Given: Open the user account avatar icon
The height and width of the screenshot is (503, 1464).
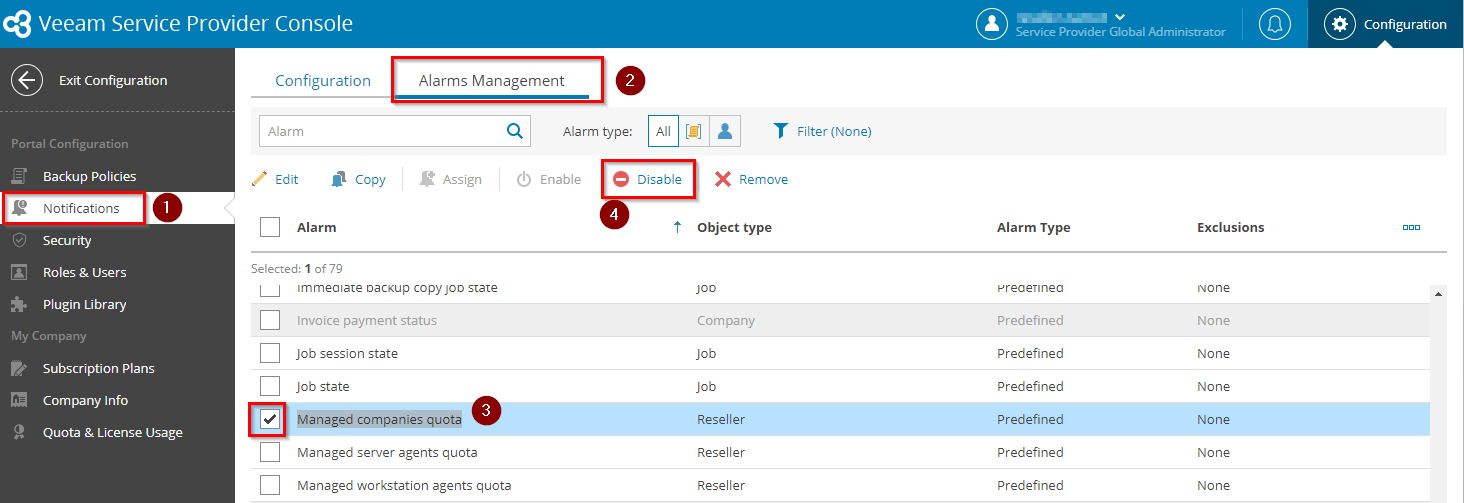Looking at the screenshot, I should pos(991,24).
